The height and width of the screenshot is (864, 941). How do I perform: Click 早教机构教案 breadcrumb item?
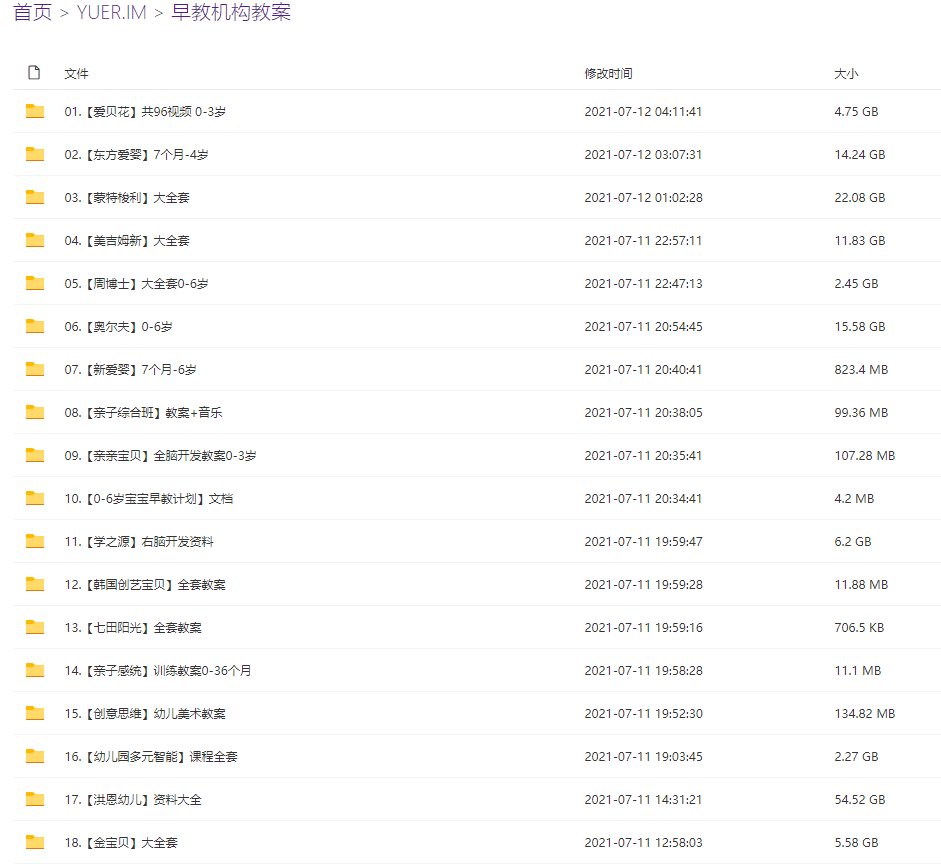pyautogui.click(x=231, y=12)
